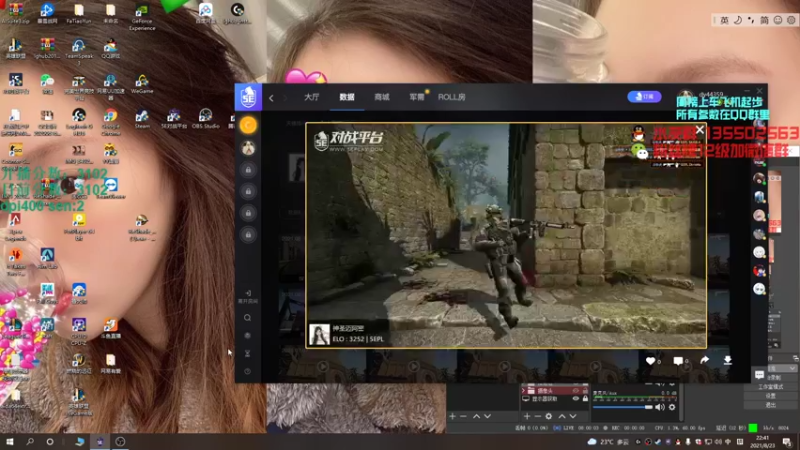Open the green chat app desktop icon
This screenshot has height=450, width=800.
[x=47, y=84]
